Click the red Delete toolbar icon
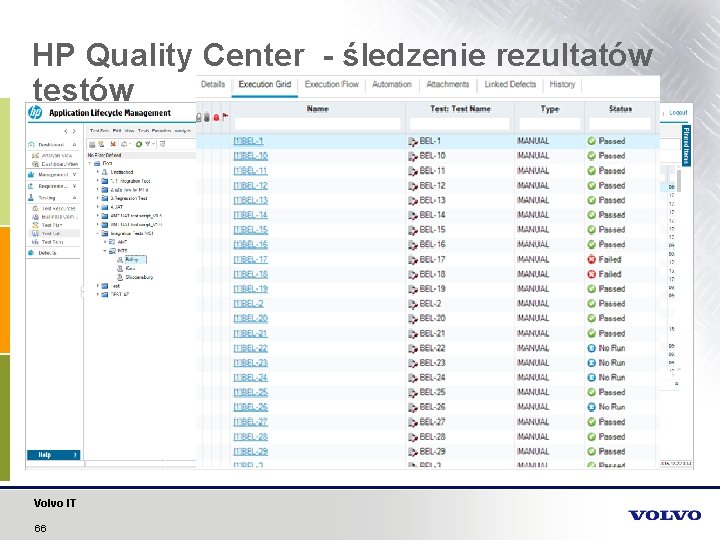The image size is (720, 540). coord(113,144)
